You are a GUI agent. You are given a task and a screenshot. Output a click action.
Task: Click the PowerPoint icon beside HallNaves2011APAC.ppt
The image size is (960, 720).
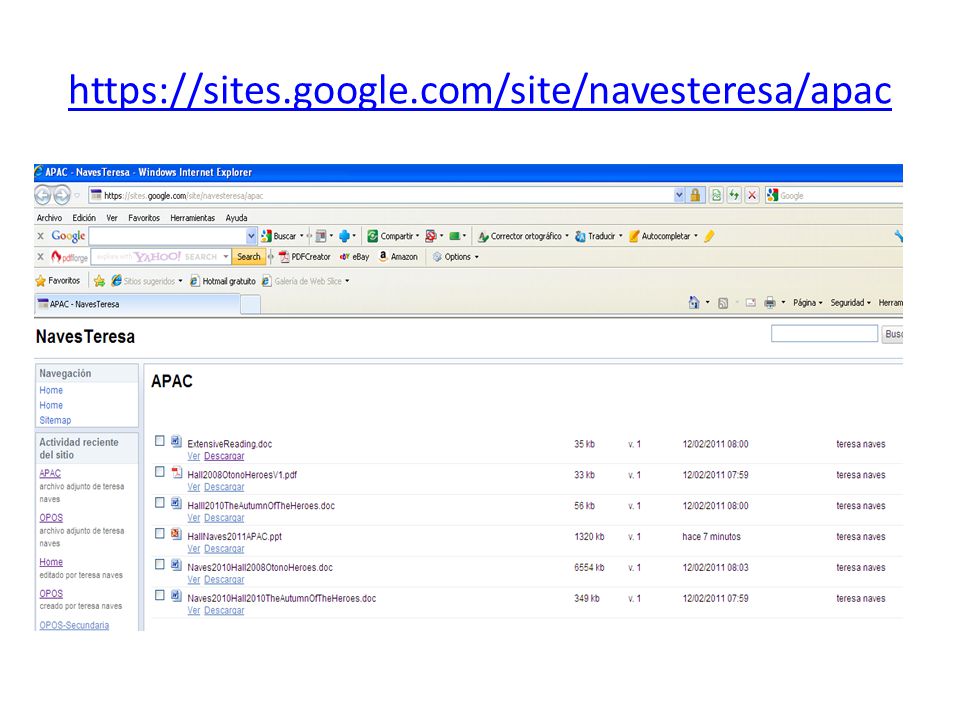[x=176, y=534]
